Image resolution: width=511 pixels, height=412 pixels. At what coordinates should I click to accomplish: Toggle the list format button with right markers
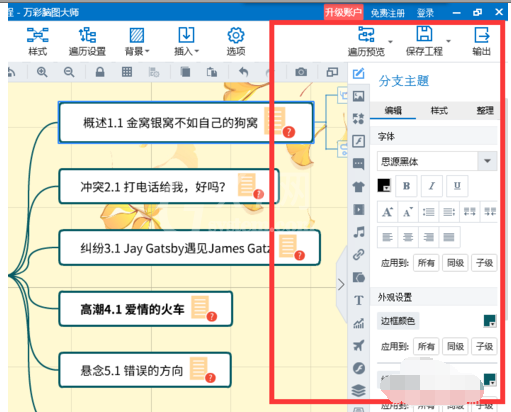[449, 212]
